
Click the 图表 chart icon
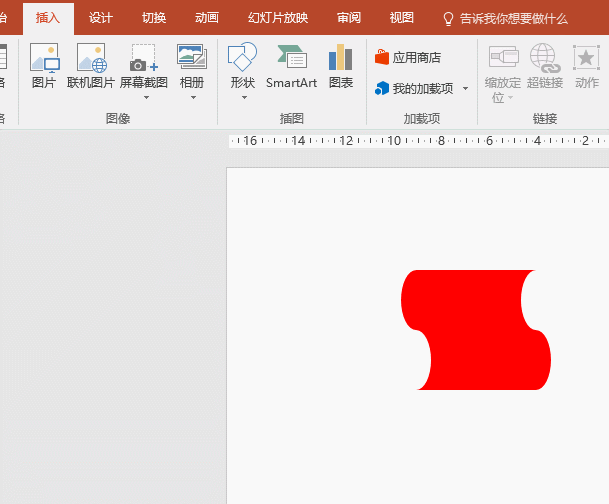[341, 57]
